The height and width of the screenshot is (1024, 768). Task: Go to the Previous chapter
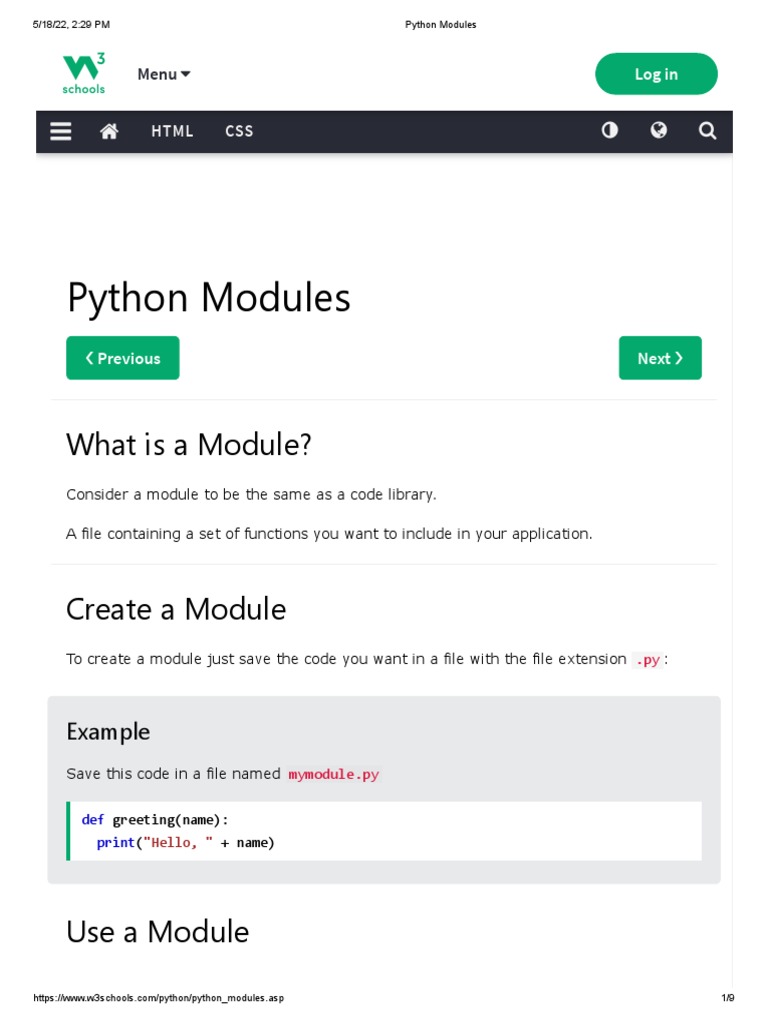pyautogui.click(x=123, y=358)
